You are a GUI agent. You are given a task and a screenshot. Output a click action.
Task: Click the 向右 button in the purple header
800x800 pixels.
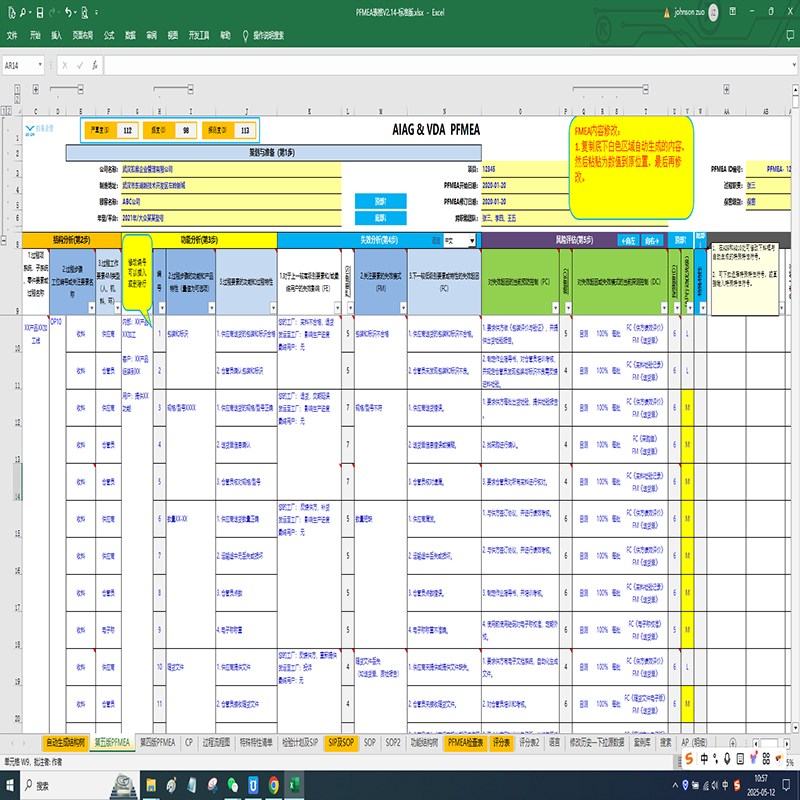652,240
